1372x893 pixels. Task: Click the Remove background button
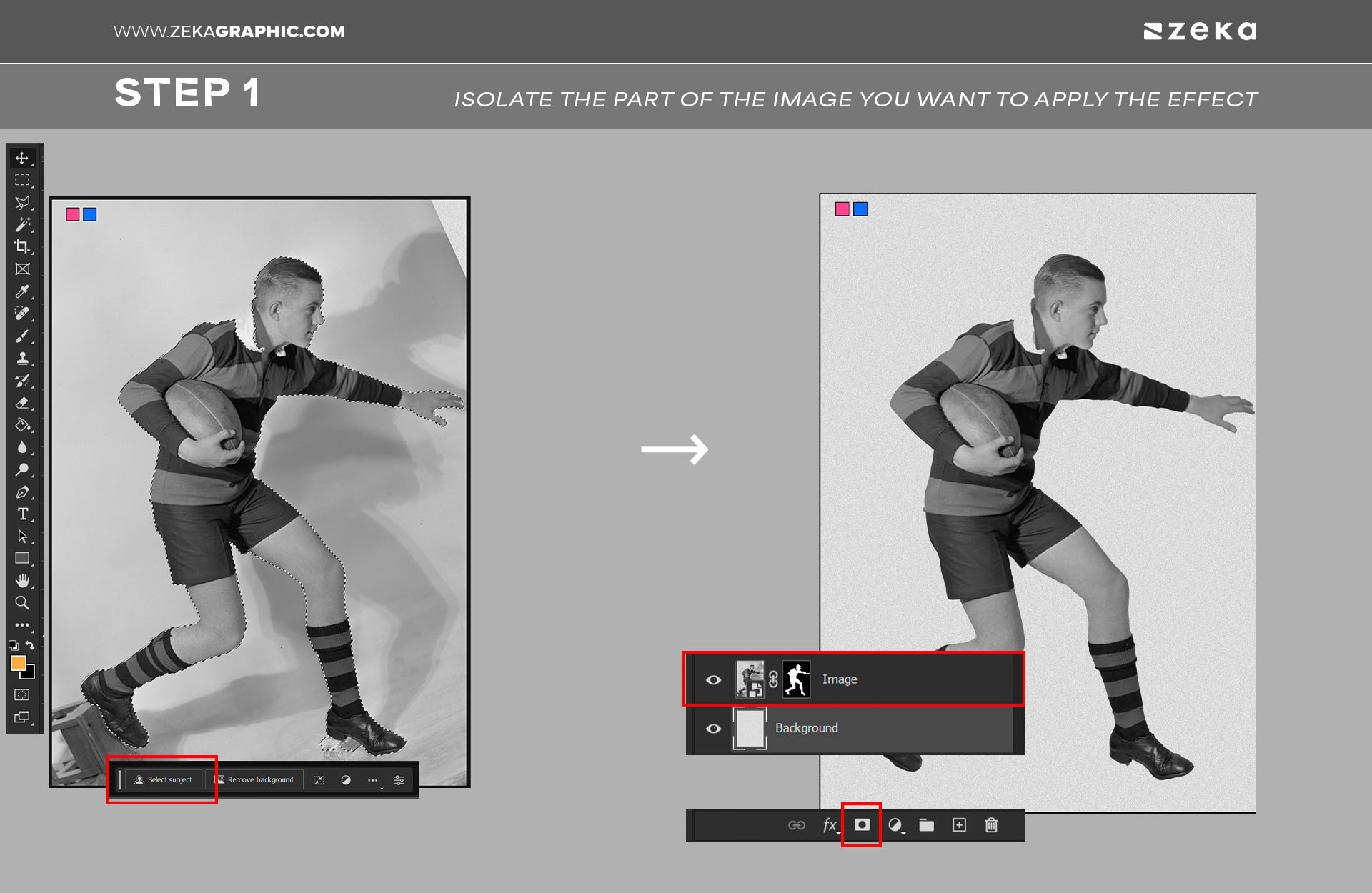click(254, 779)
